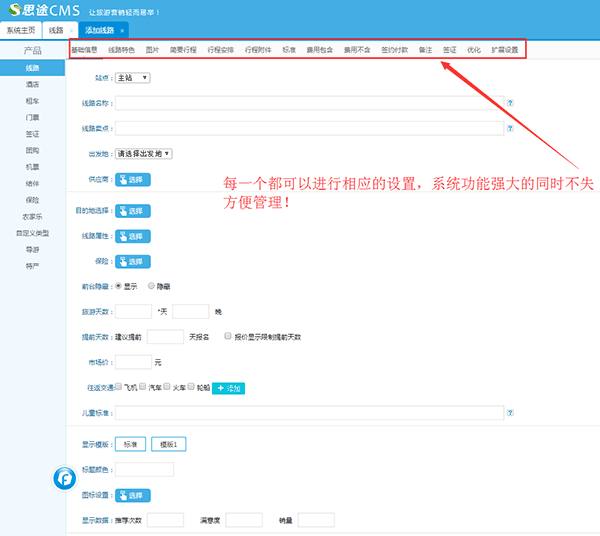Select the 隐藏 radio button
This screenshot has height=536, width=600.
pyautogui.click(x=151, y=285)
